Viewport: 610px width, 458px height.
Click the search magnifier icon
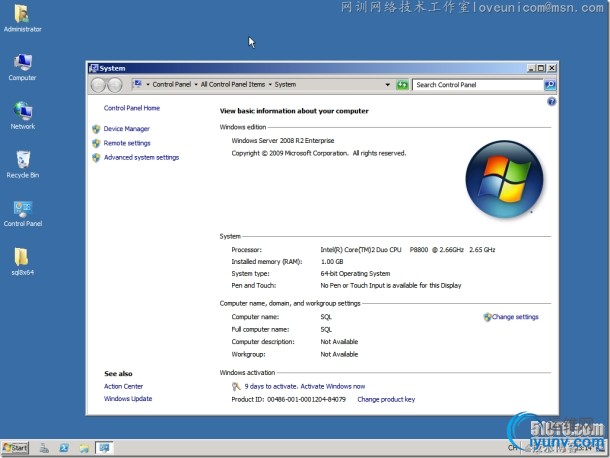click(x=550, y=84)
